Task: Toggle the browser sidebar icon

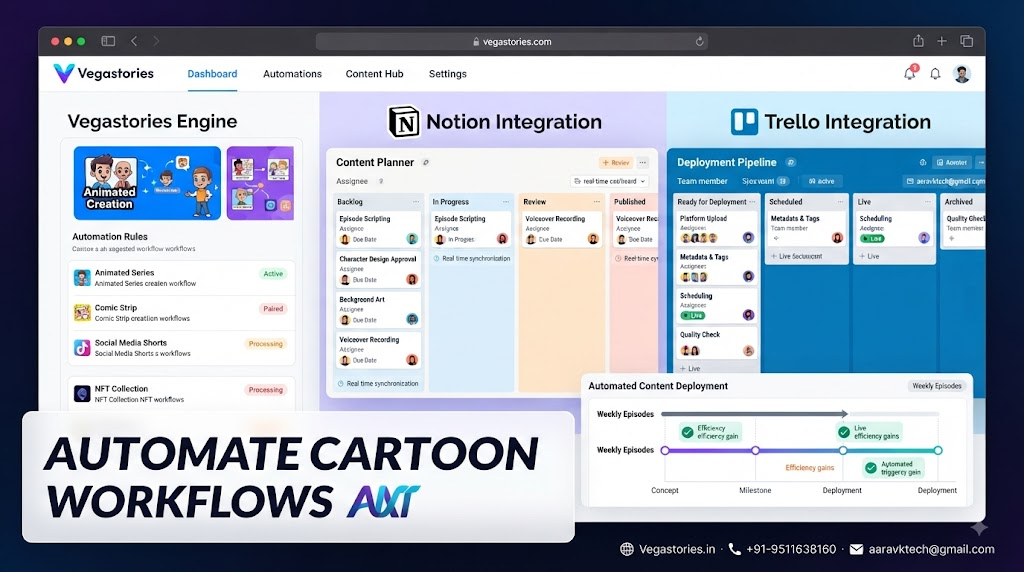Action: 108,41
